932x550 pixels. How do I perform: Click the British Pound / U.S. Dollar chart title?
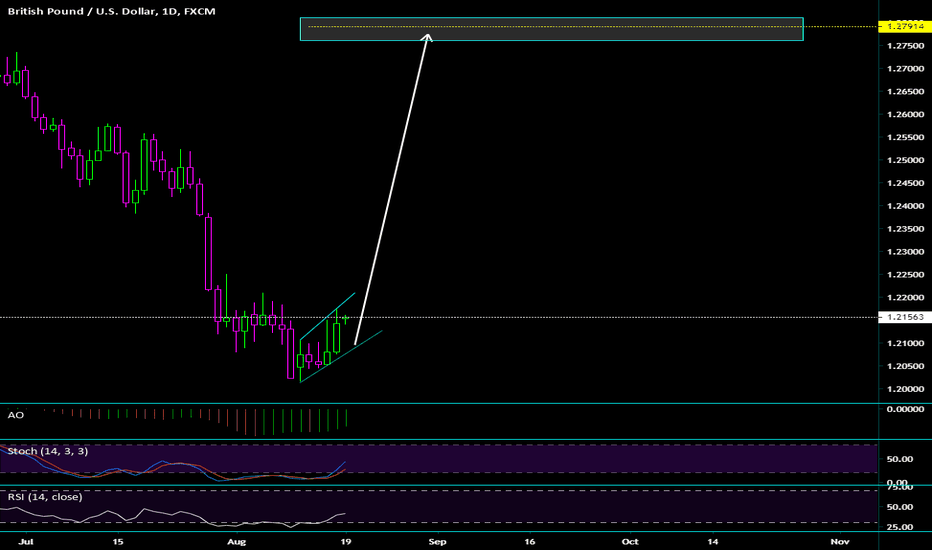[111, 11]
